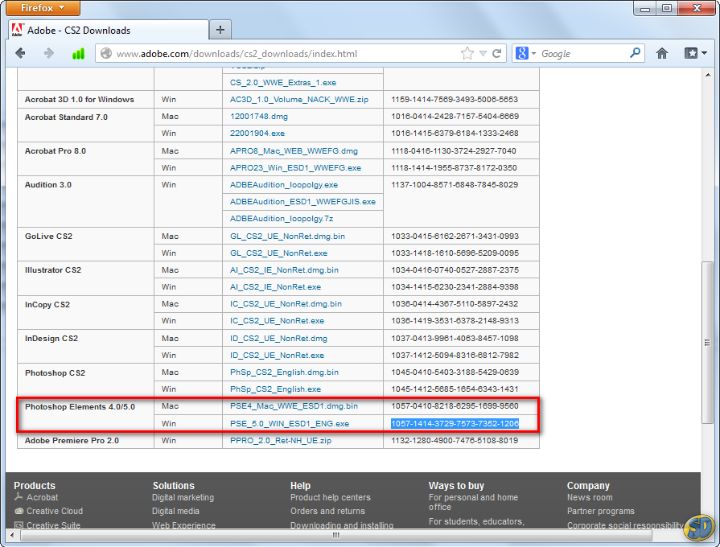Click the magnifying glass search icon
Image resolution: width=720 pixels, height=547 pixels.
(x=635, y=53)
